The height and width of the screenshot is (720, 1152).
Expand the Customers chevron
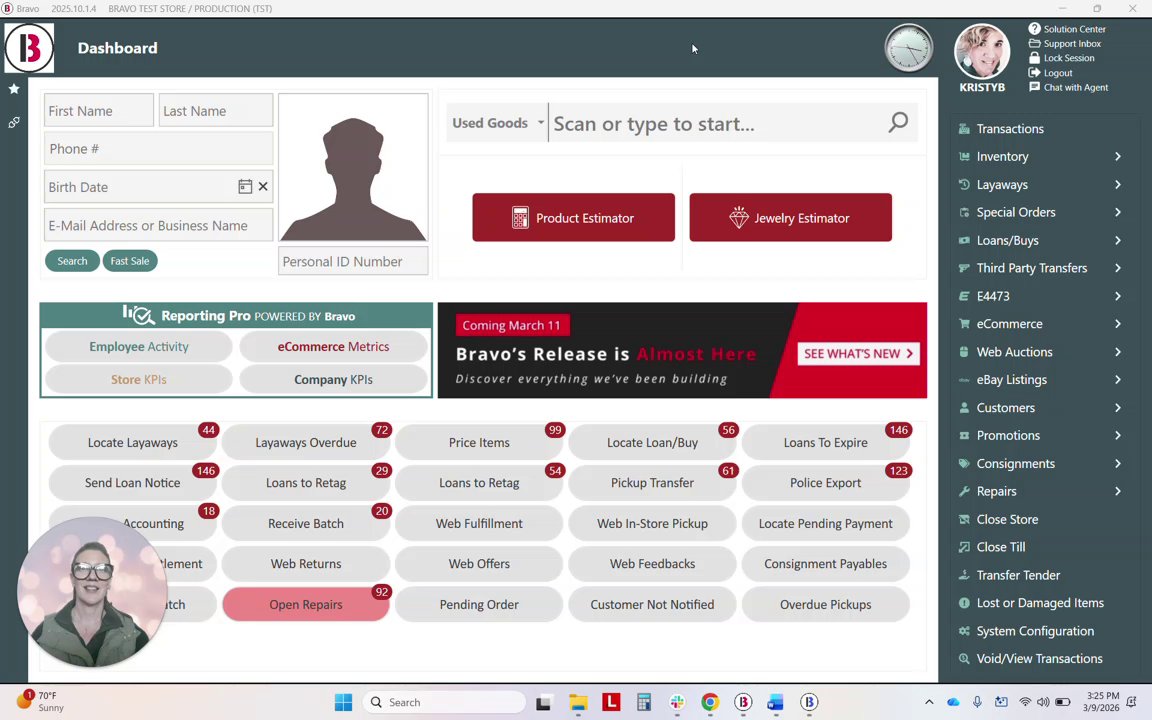[1117, 408]
